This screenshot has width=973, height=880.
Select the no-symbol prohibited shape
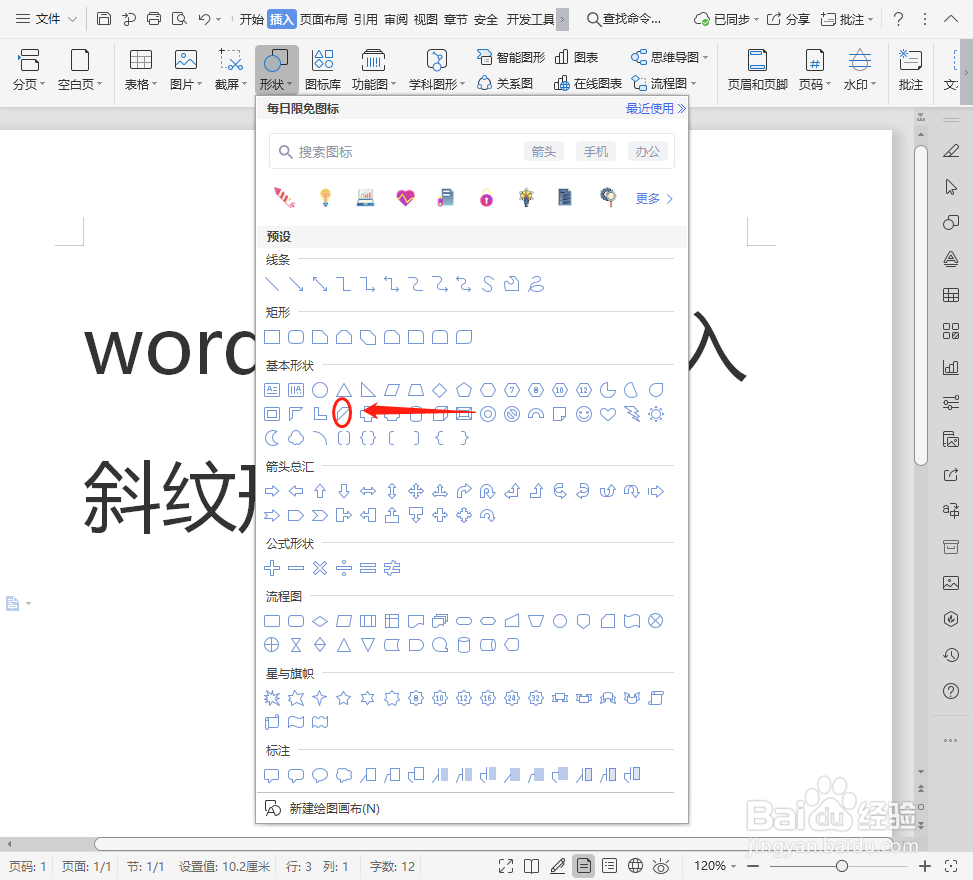(x=512, y=414)
